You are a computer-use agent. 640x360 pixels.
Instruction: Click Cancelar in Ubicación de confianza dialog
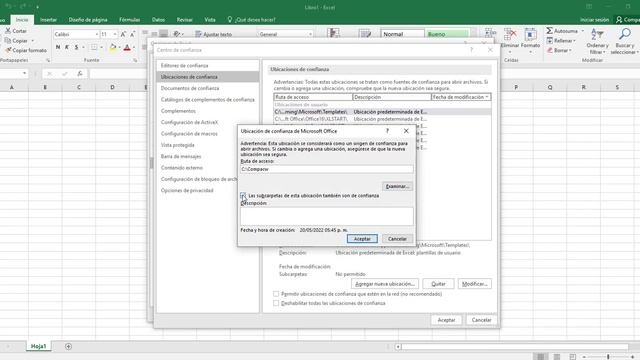[x=397, y=239]
